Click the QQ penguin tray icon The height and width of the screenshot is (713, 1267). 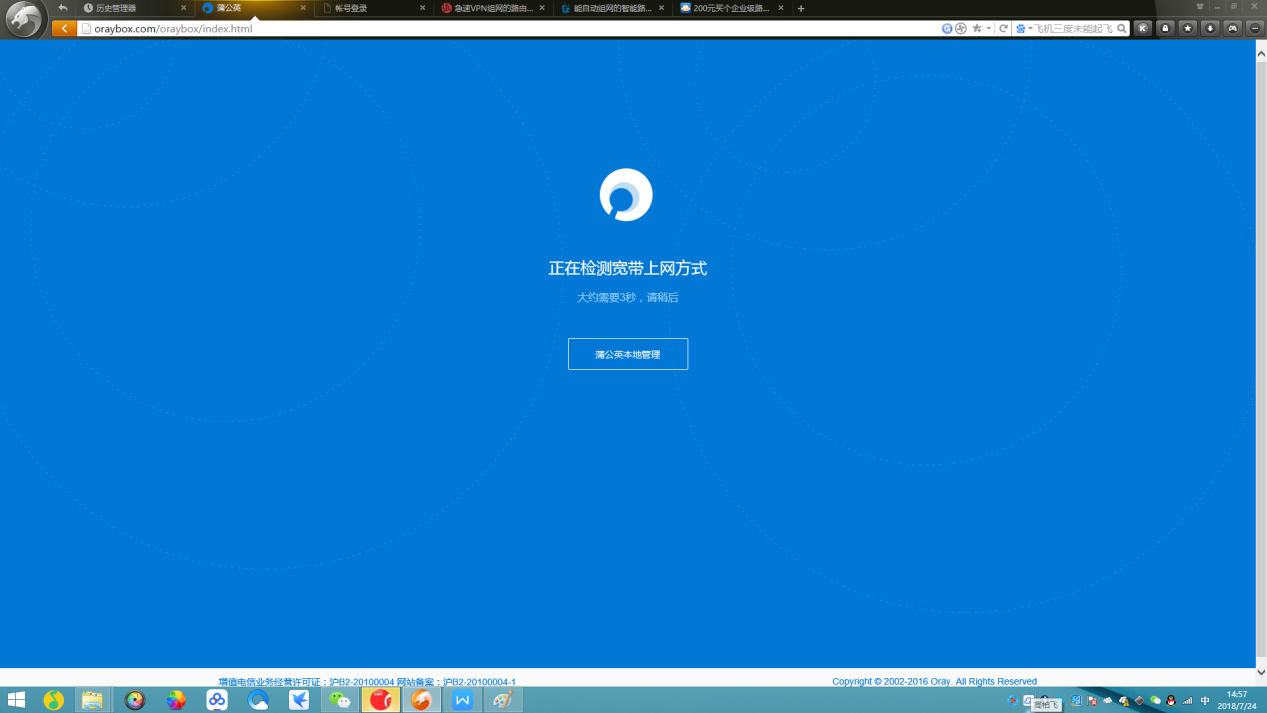coord(1171,701)
